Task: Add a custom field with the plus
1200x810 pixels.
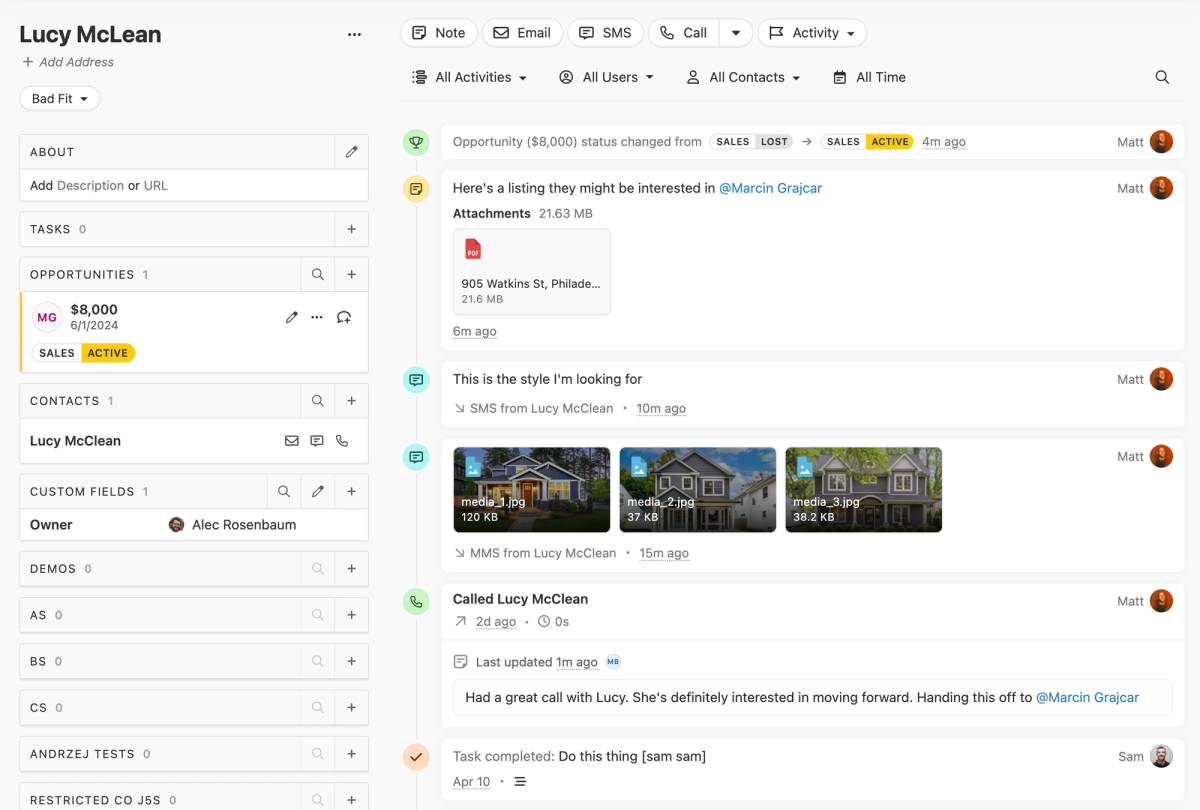Action: click(351, 492)
